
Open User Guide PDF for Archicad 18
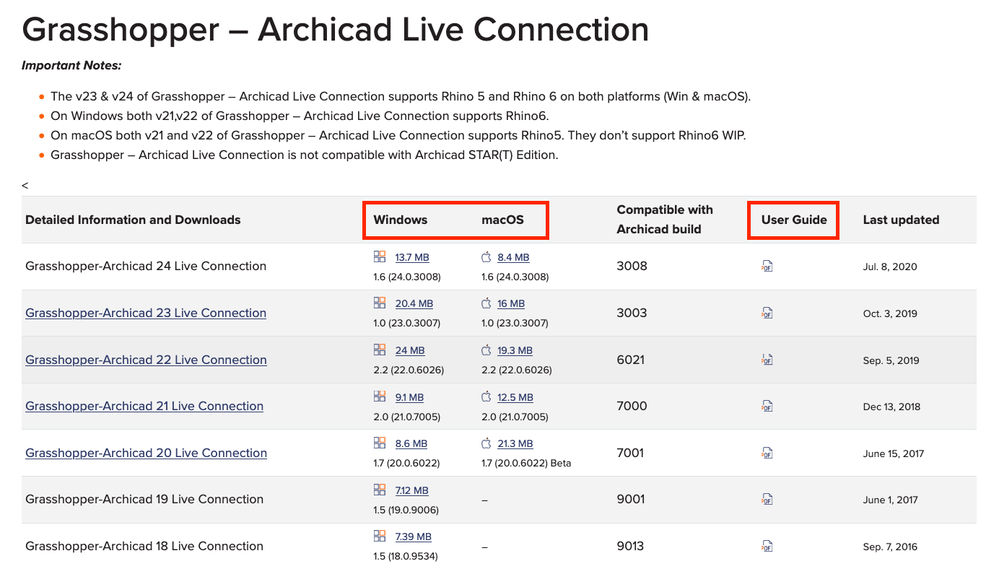pos(767,546)
